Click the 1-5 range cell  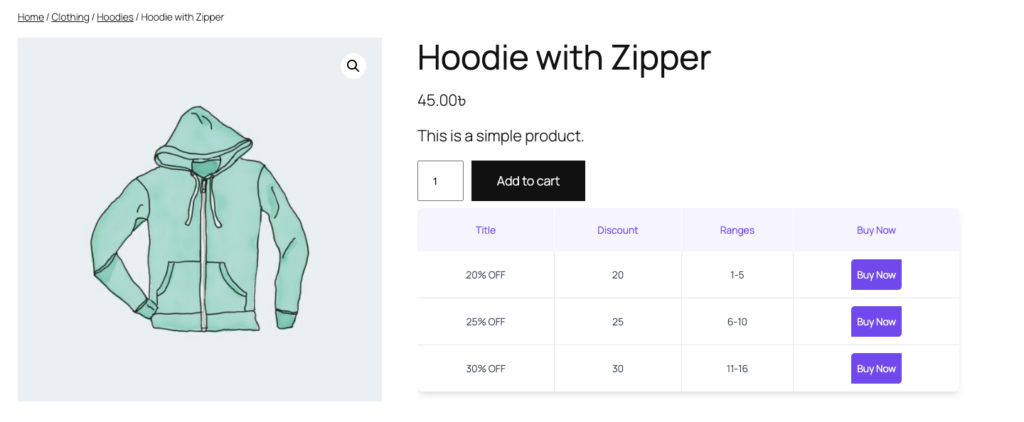(x=737, y=275)
